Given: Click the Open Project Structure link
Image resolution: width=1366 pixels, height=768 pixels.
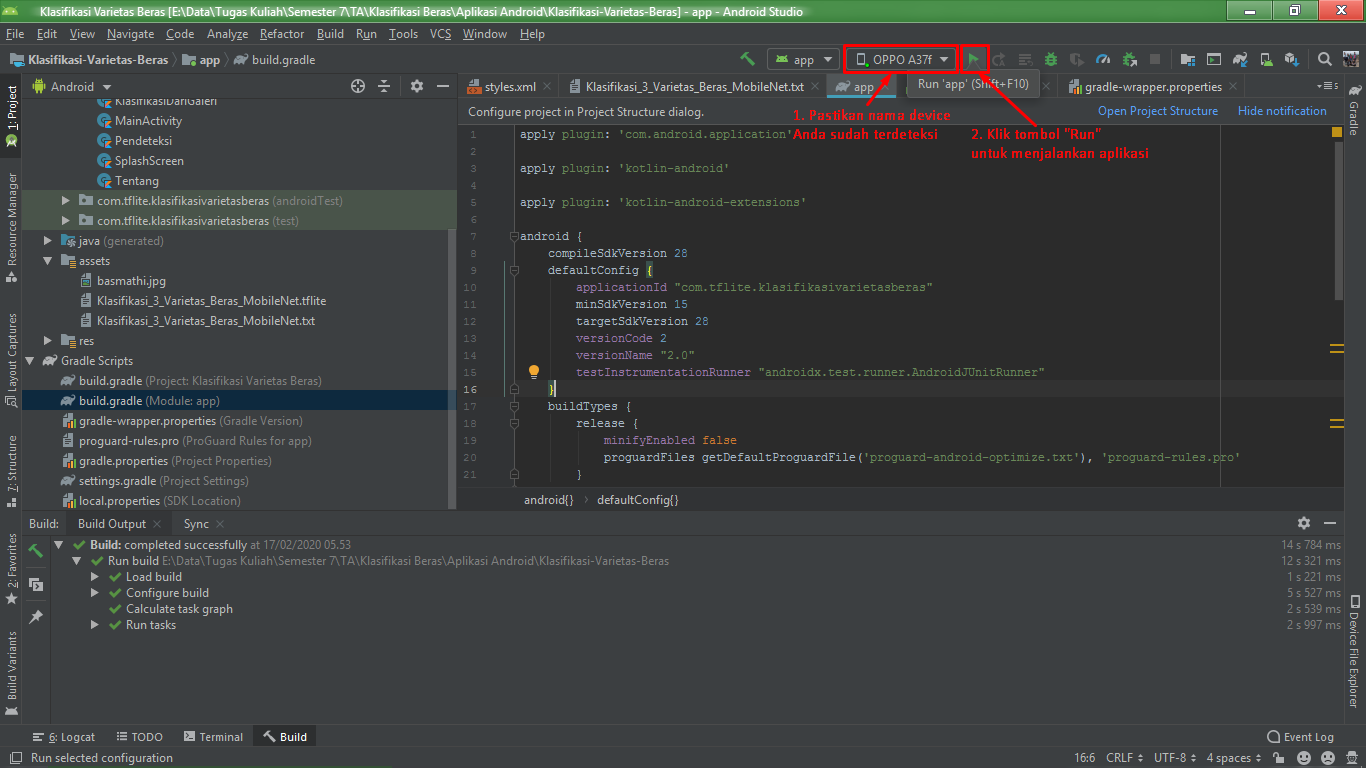Looking at the screenshot, I should click(x=1158, y=111).
